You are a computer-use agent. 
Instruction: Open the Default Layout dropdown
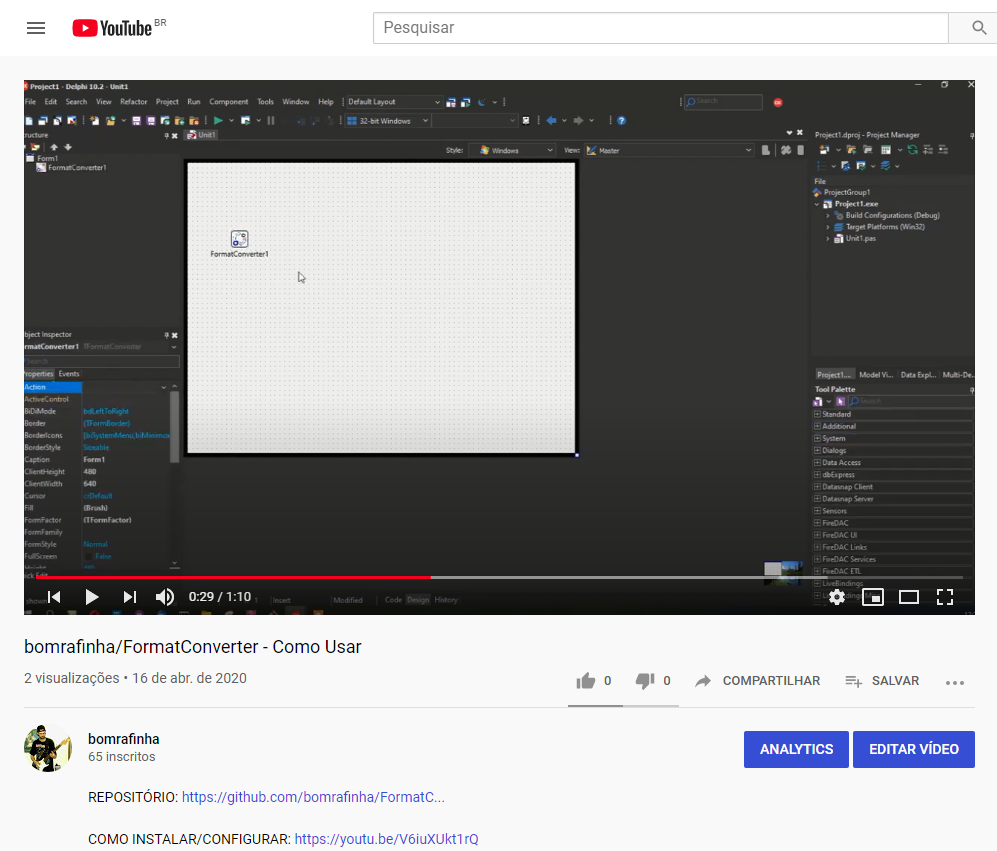pyautogui.click(x=437, y=101)
